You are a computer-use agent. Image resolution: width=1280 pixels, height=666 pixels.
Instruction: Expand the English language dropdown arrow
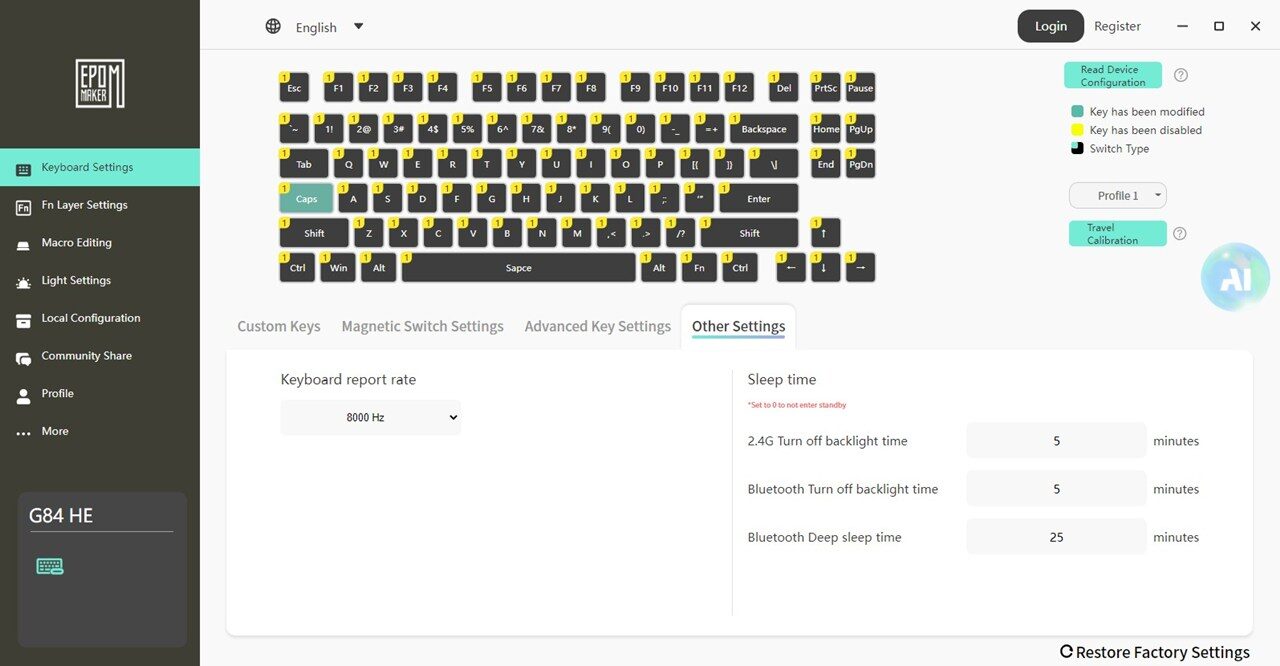click(x=359, y=26)
